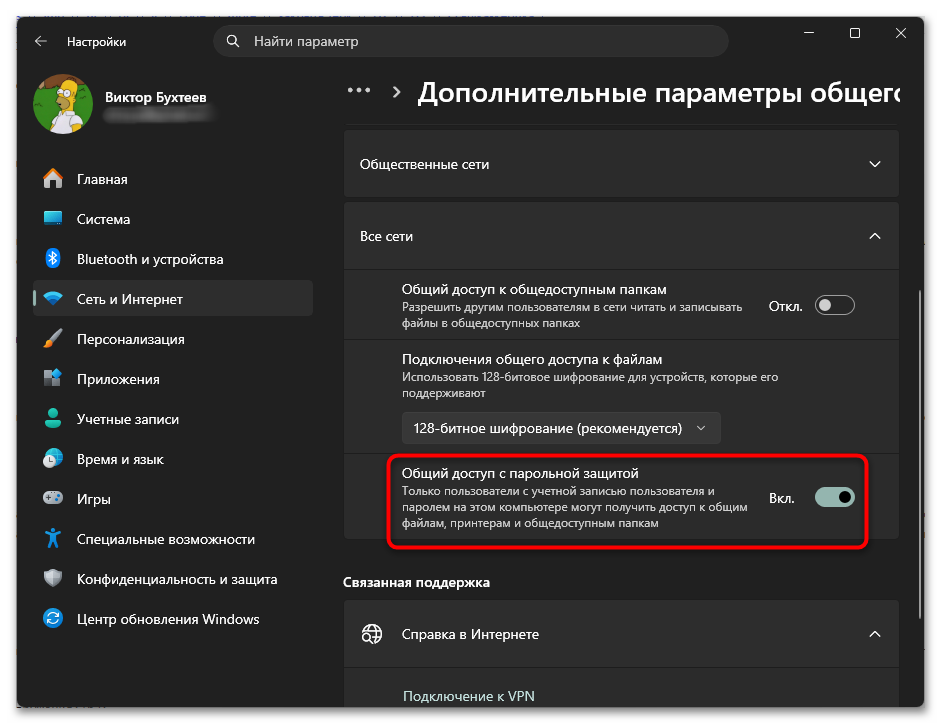Click the Главная home icon
941x724 pixels.
pyautogui.click(x=53, y=178)
